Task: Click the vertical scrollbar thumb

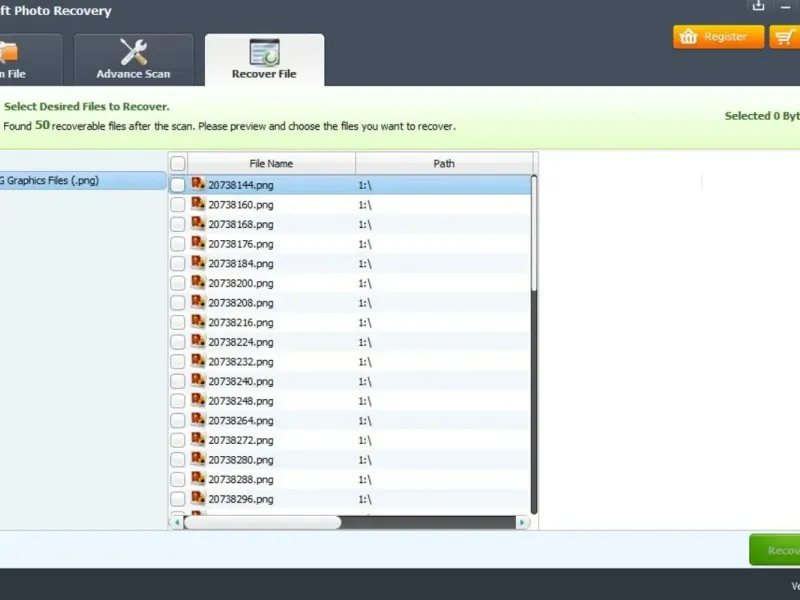Action: [534, 233]
